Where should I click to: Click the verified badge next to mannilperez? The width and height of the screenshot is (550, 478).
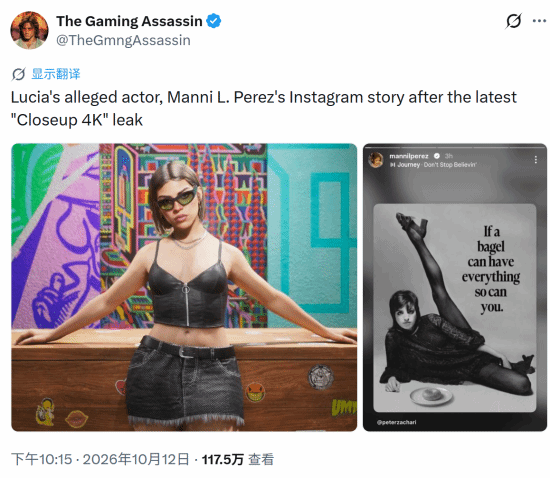point(437,156)
